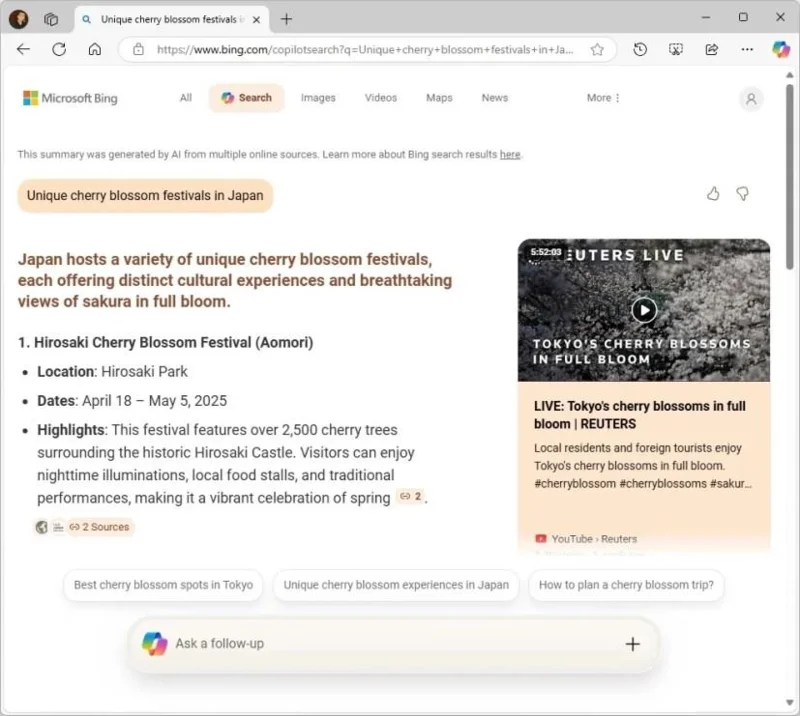The width and height of the screenshot is (800, 716).
Task: Switch to Maps tab
Action: pos(439,97)
